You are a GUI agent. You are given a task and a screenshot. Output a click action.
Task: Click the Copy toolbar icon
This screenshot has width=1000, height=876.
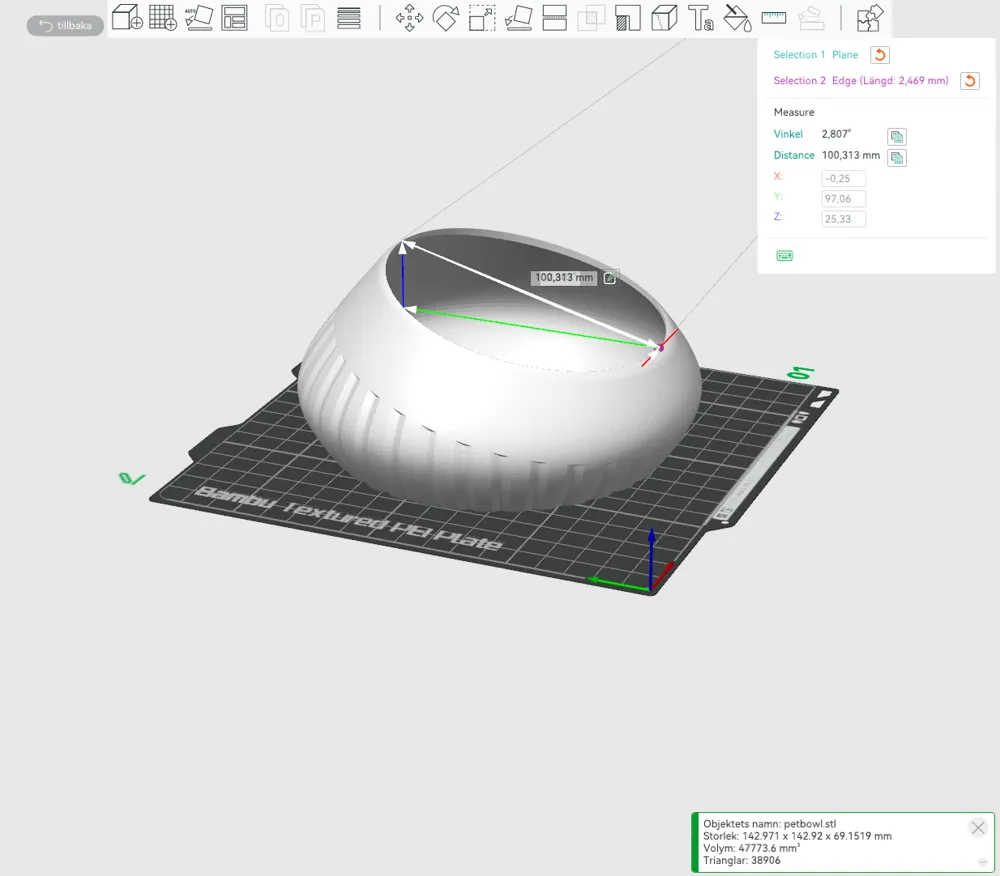(x=277, y=18)
